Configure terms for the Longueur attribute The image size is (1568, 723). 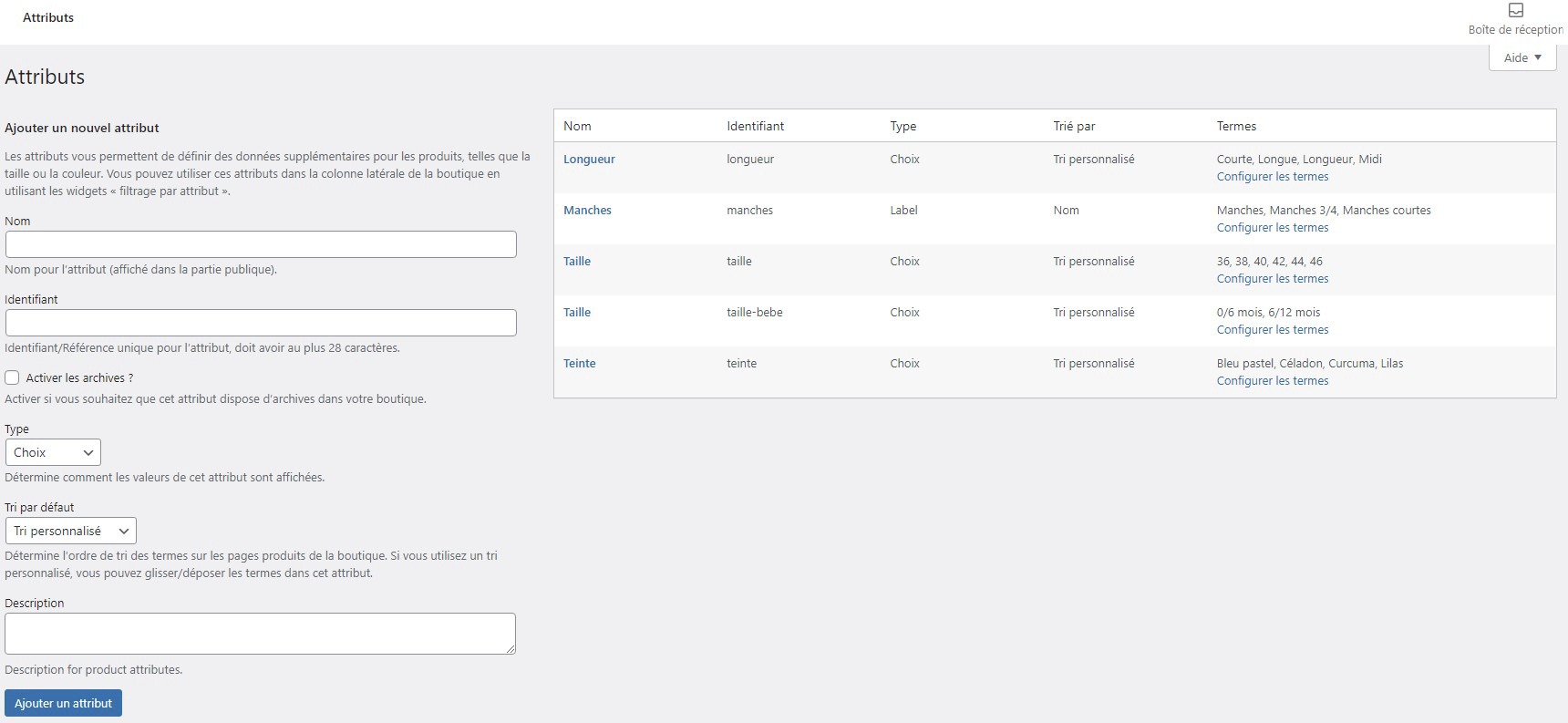(x=1272, y=177)
